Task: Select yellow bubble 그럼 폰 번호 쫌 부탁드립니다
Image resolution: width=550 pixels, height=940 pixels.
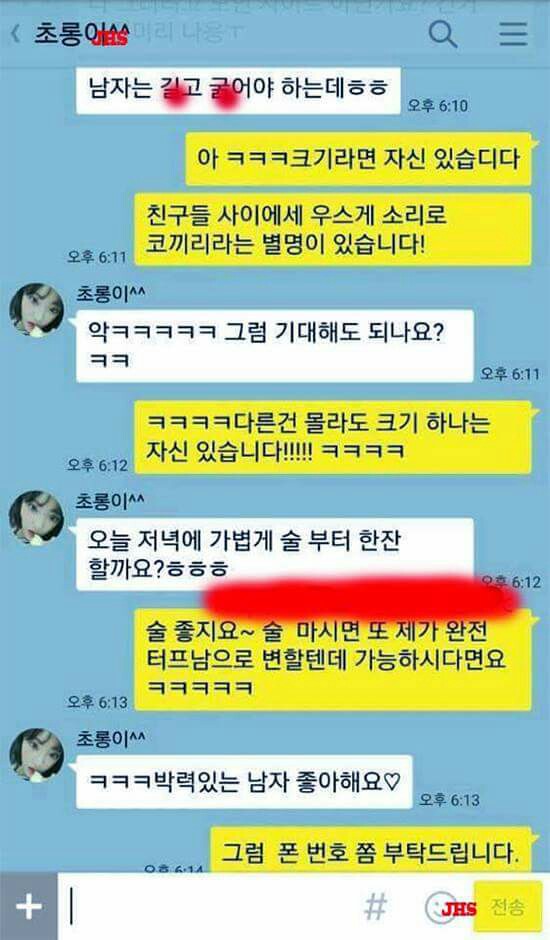Action: pyautogui.click(x=371, y=850)
